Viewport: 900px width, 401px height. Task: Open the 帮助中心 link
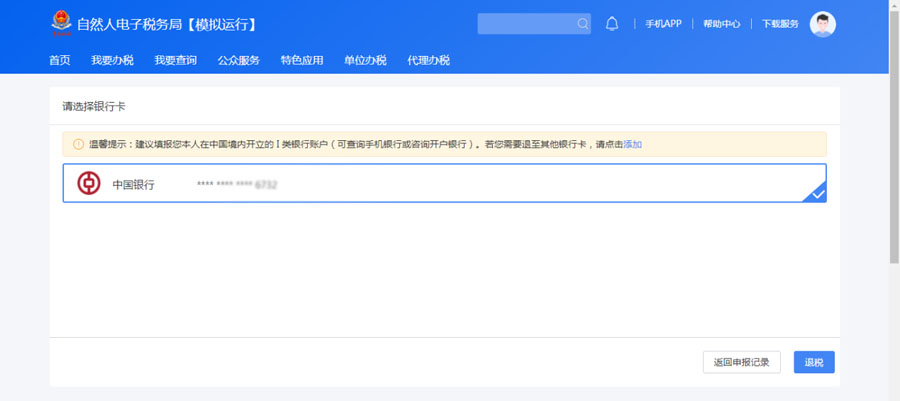pos(721,24)
